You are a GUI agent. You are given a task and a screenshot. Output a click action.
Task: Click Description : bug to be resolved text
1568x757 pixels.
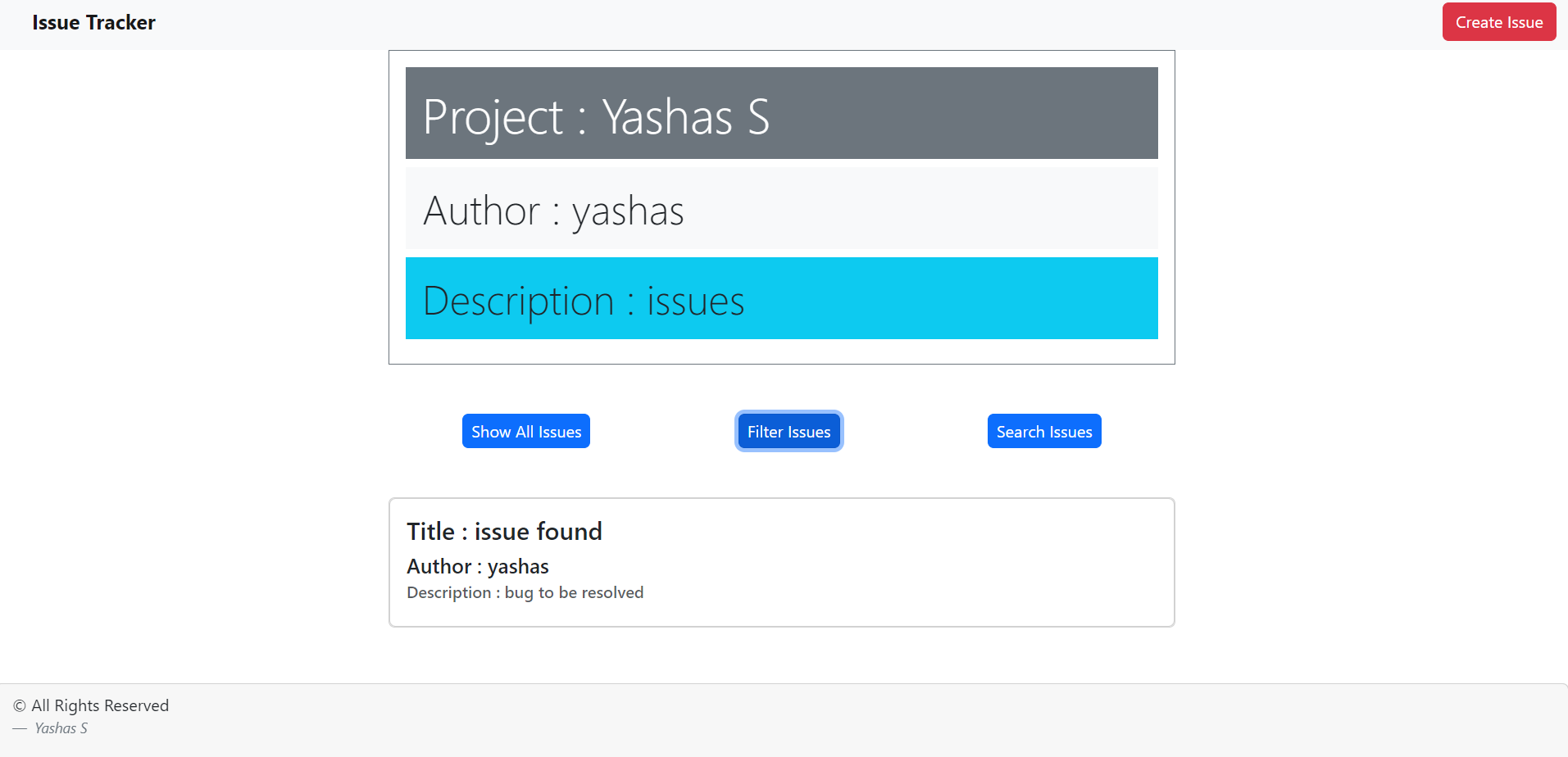click(x=525, y=592)
